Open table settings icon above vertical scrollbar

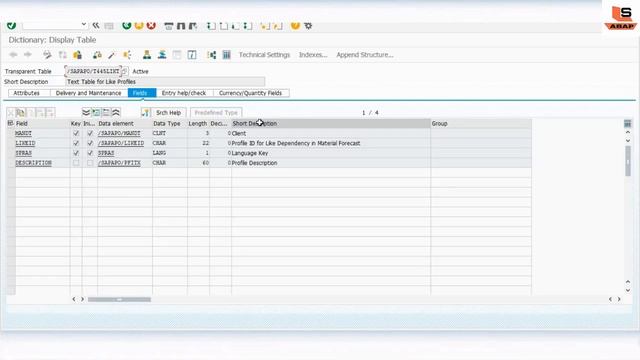pyautogui.click(x=627, y=123)
